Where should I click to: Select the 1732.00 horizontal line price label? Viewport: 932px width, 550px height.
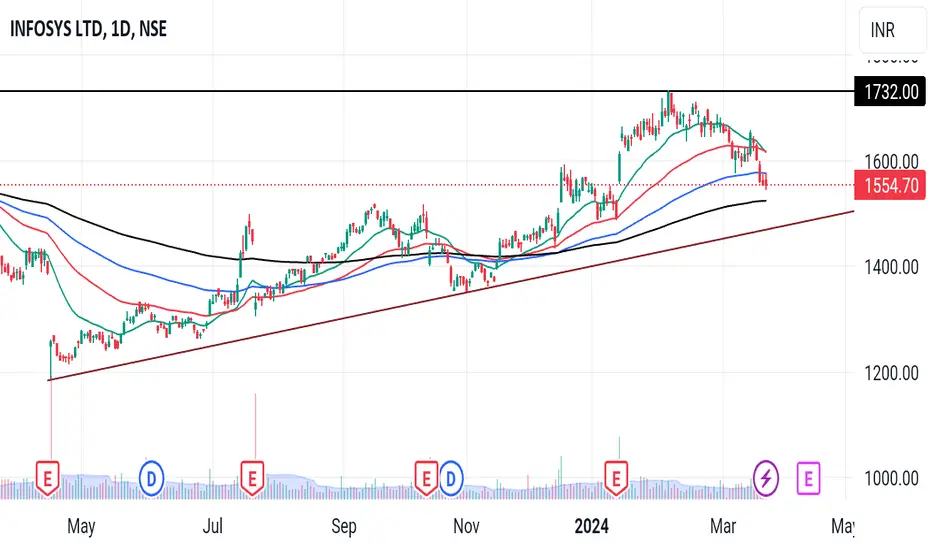[890, 92]
